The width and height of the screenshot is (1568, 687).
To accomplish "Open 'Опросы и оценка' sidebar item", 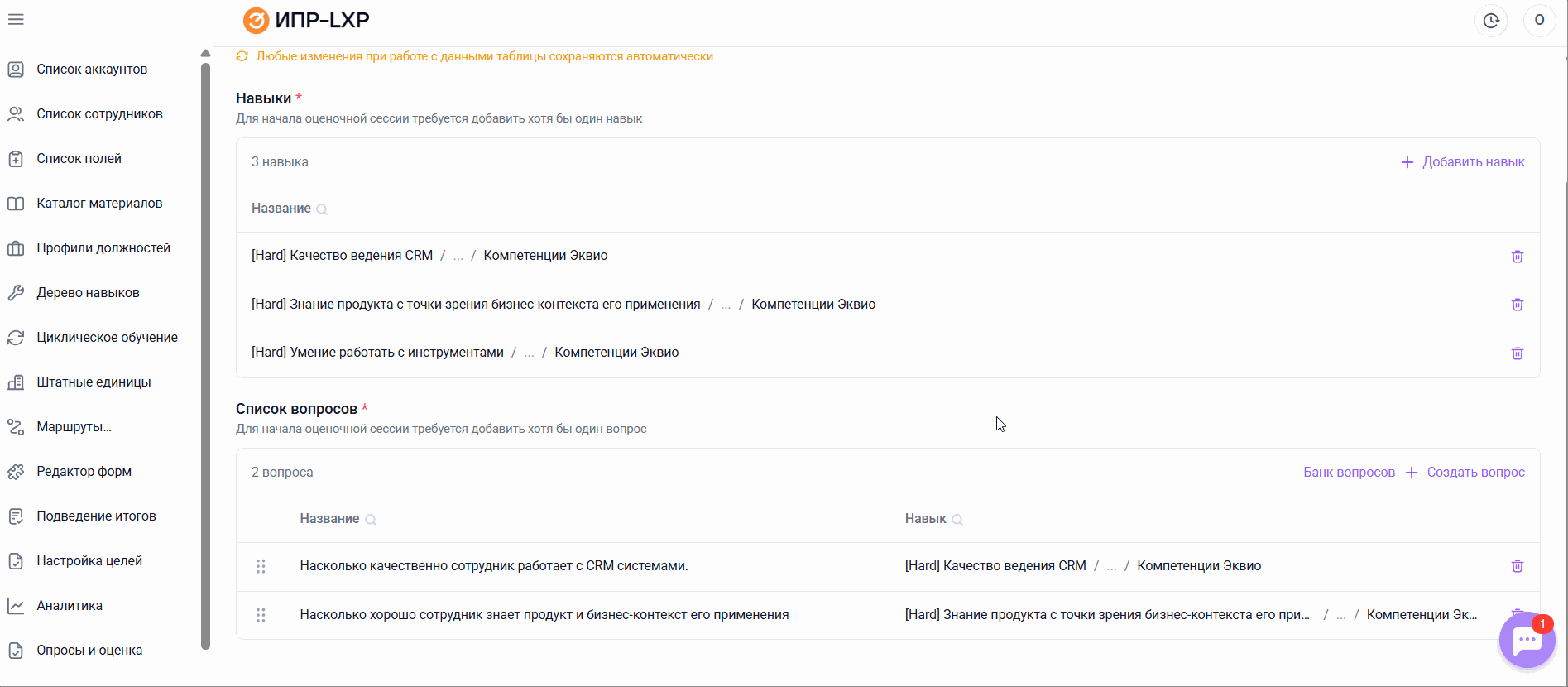I will (x=89, y=651).
